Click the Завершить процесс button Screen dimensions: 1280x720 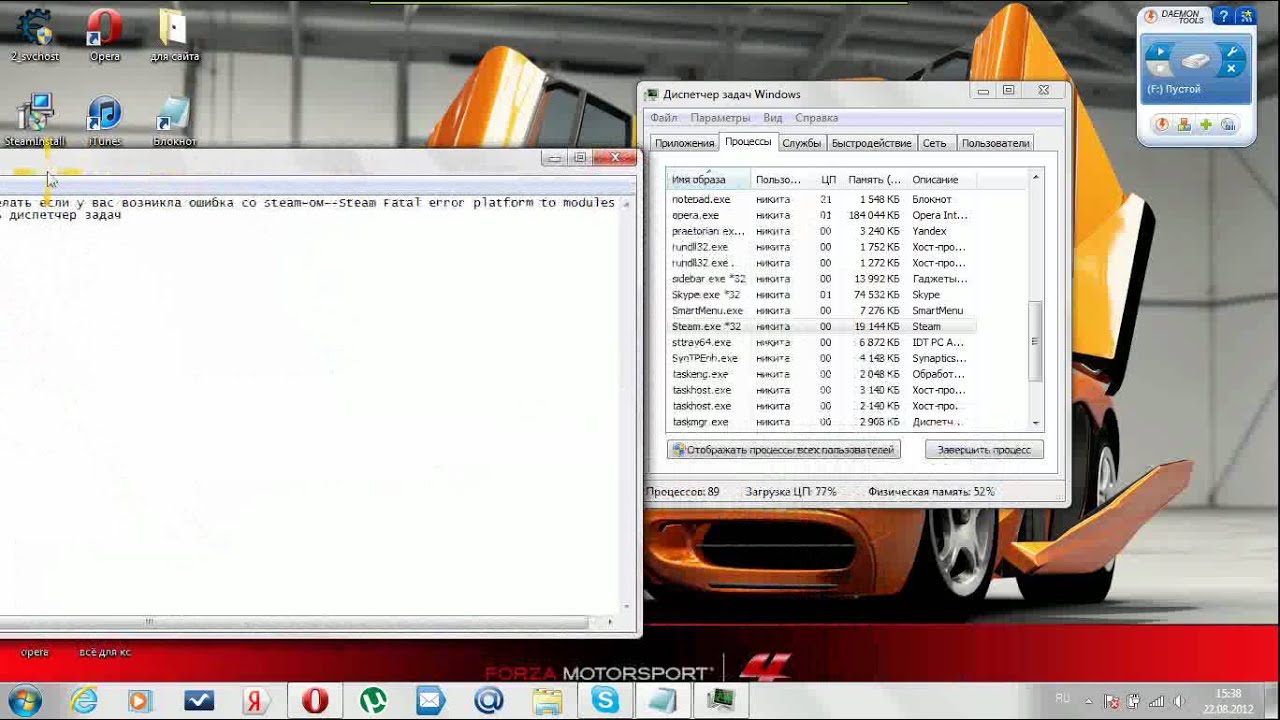(984, 450)
